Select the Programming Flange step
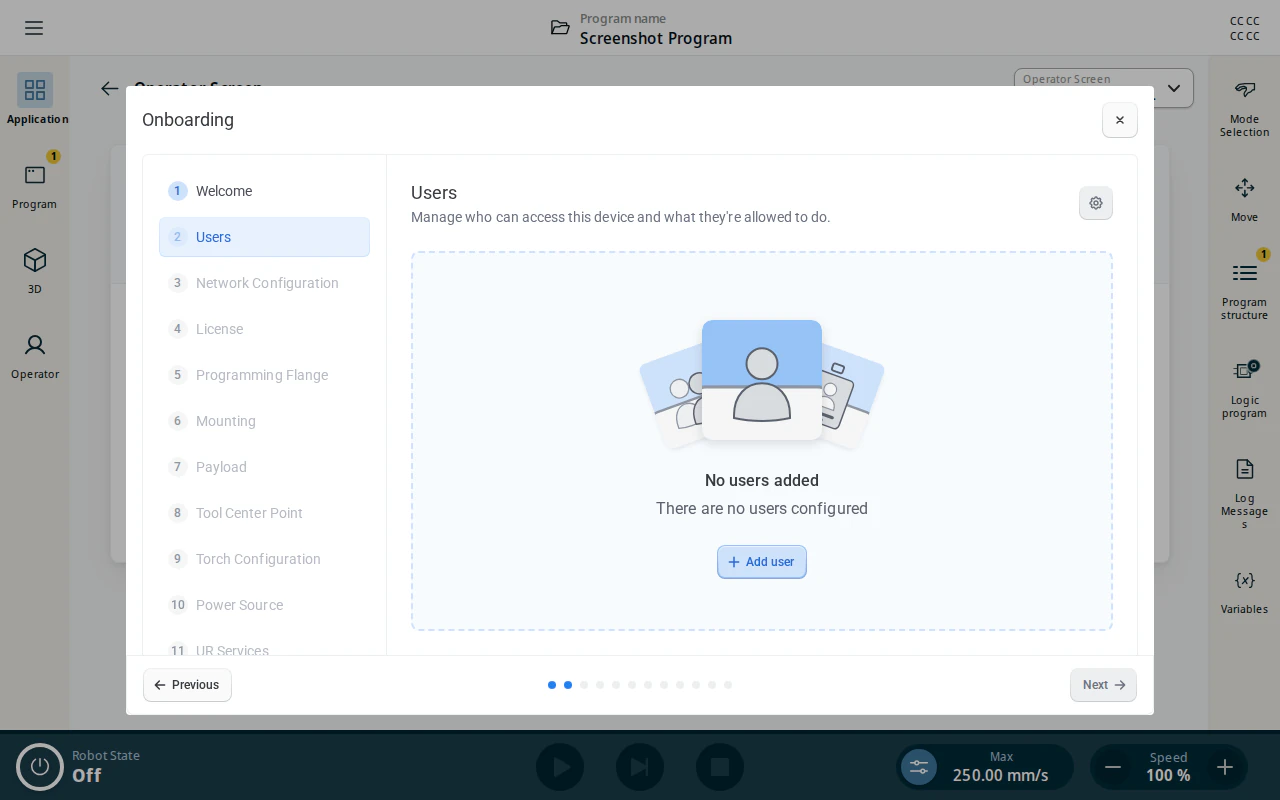 264,375
